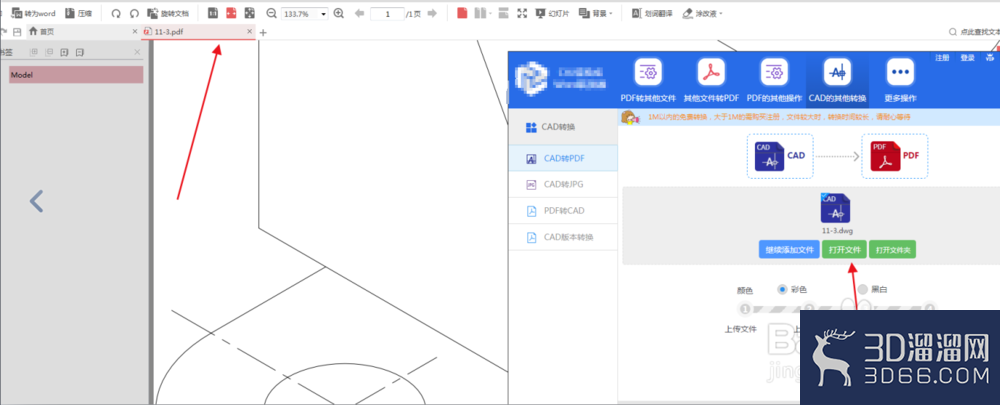Screen dimensions: 1000x405
Task: Select the red fit-width icon
Action: [x=231, y=13]
